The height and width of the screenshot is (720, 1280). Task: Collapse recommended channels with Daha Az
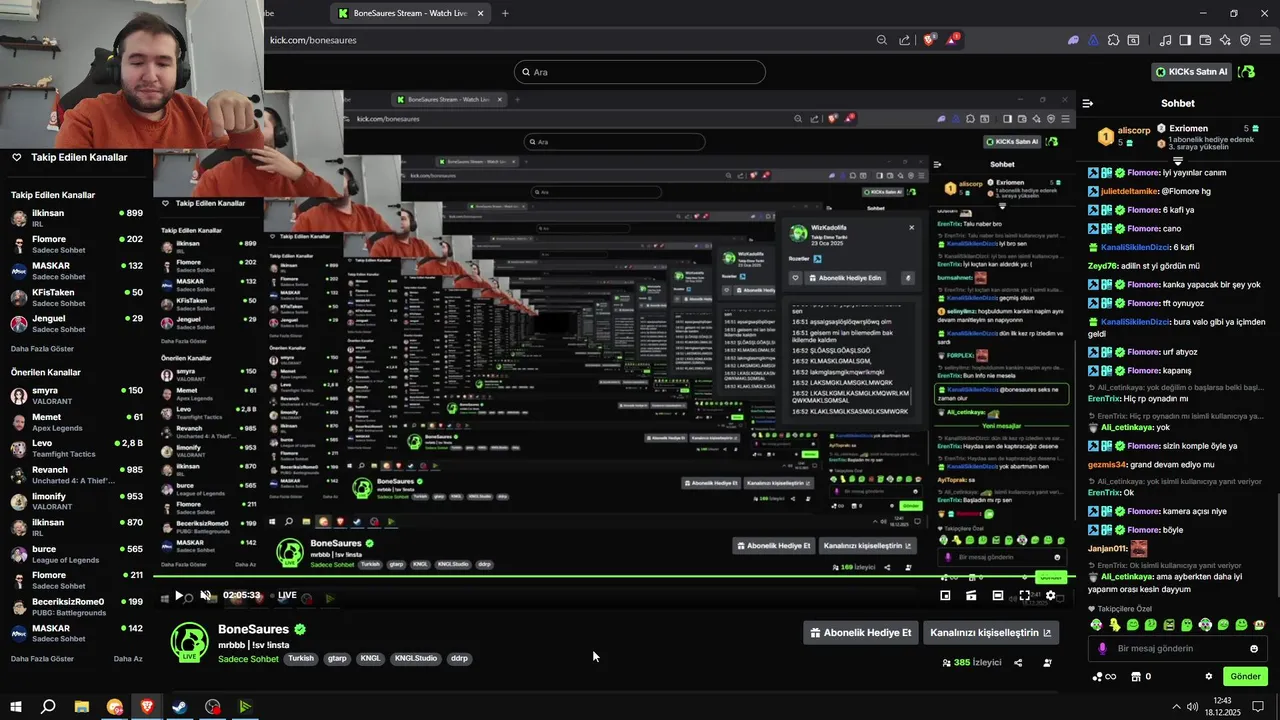coord(128,659)
